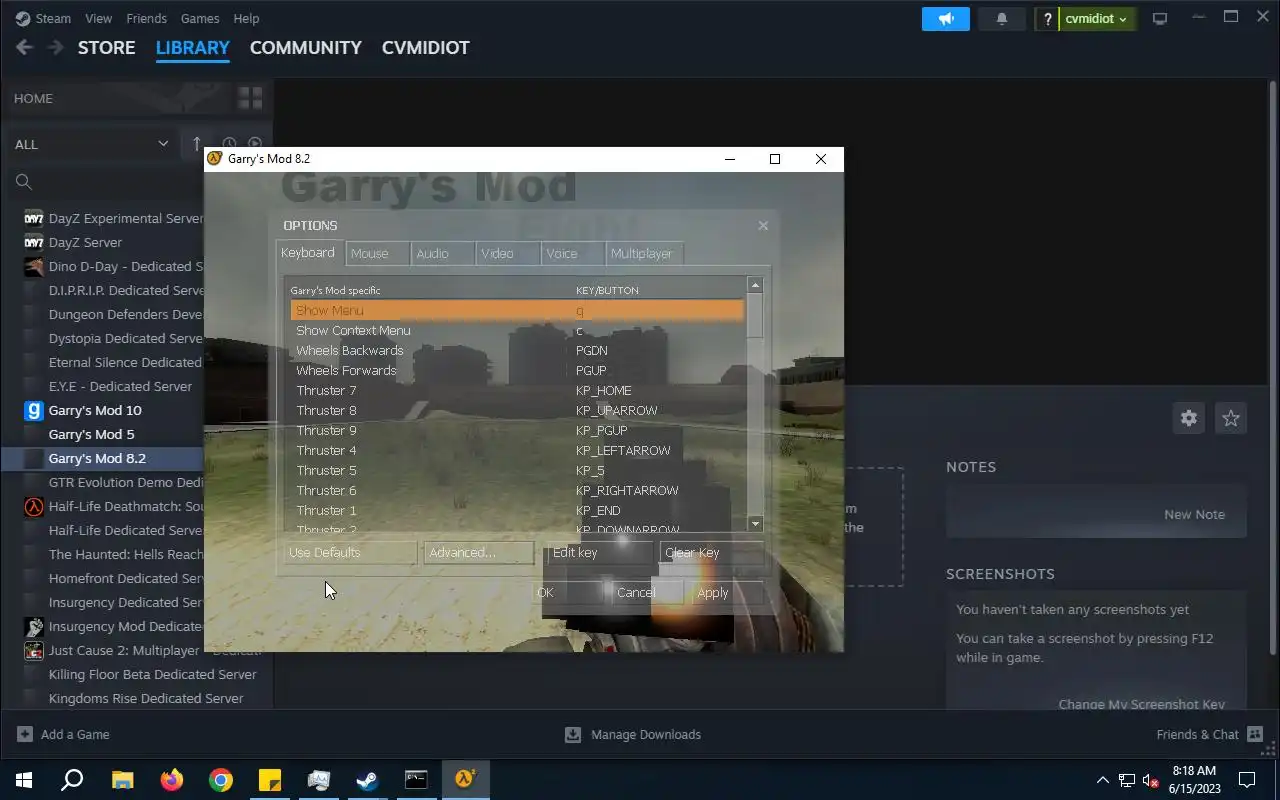This screenshot has width=1280, height=800.
Task: Click Insurgency Mod Dedicated icon
Action: [x=33, y=626]
